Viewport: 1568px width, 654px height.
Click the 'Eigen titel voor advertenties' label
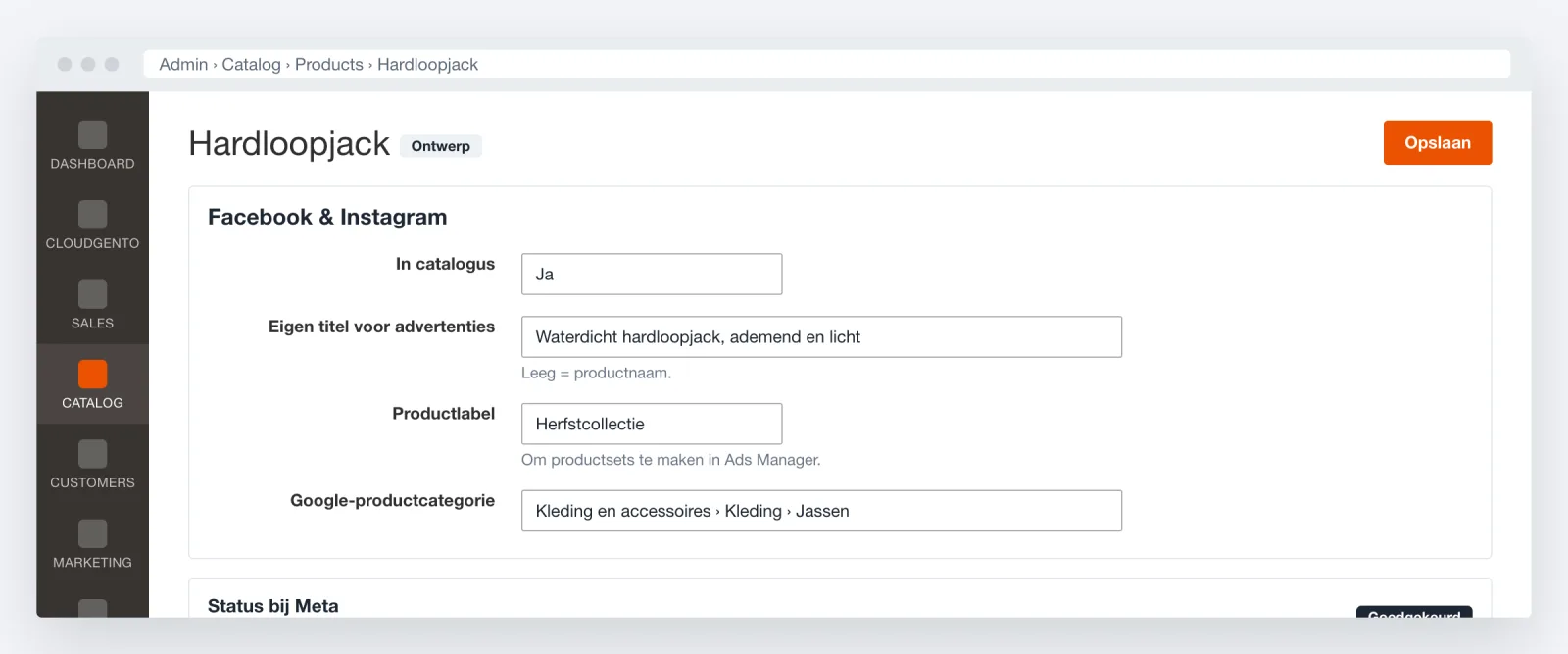(x=381, y=327)
